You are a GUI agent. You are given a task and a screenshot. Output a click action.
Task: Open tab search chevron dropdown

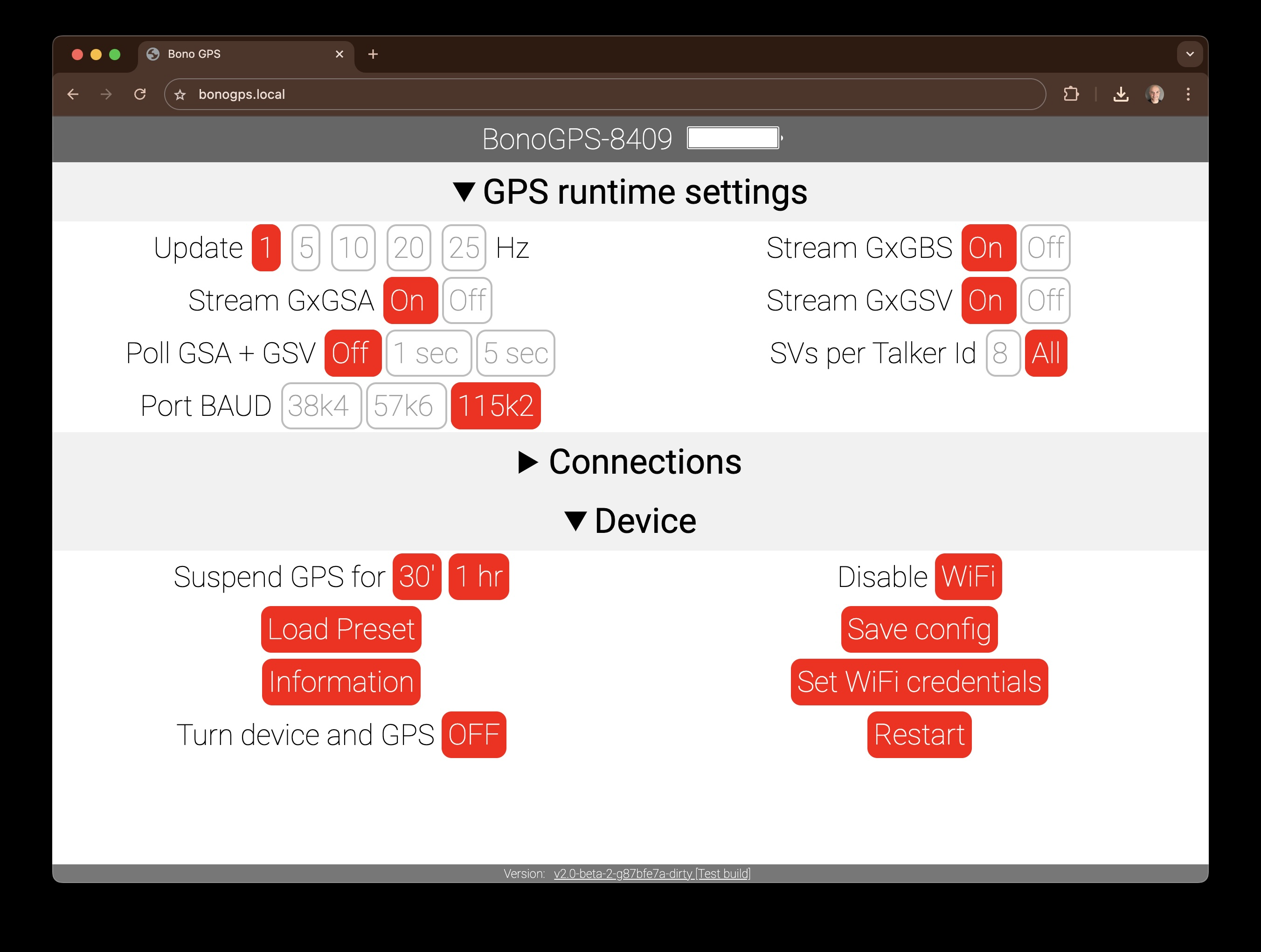click(x=1189, y=54)
